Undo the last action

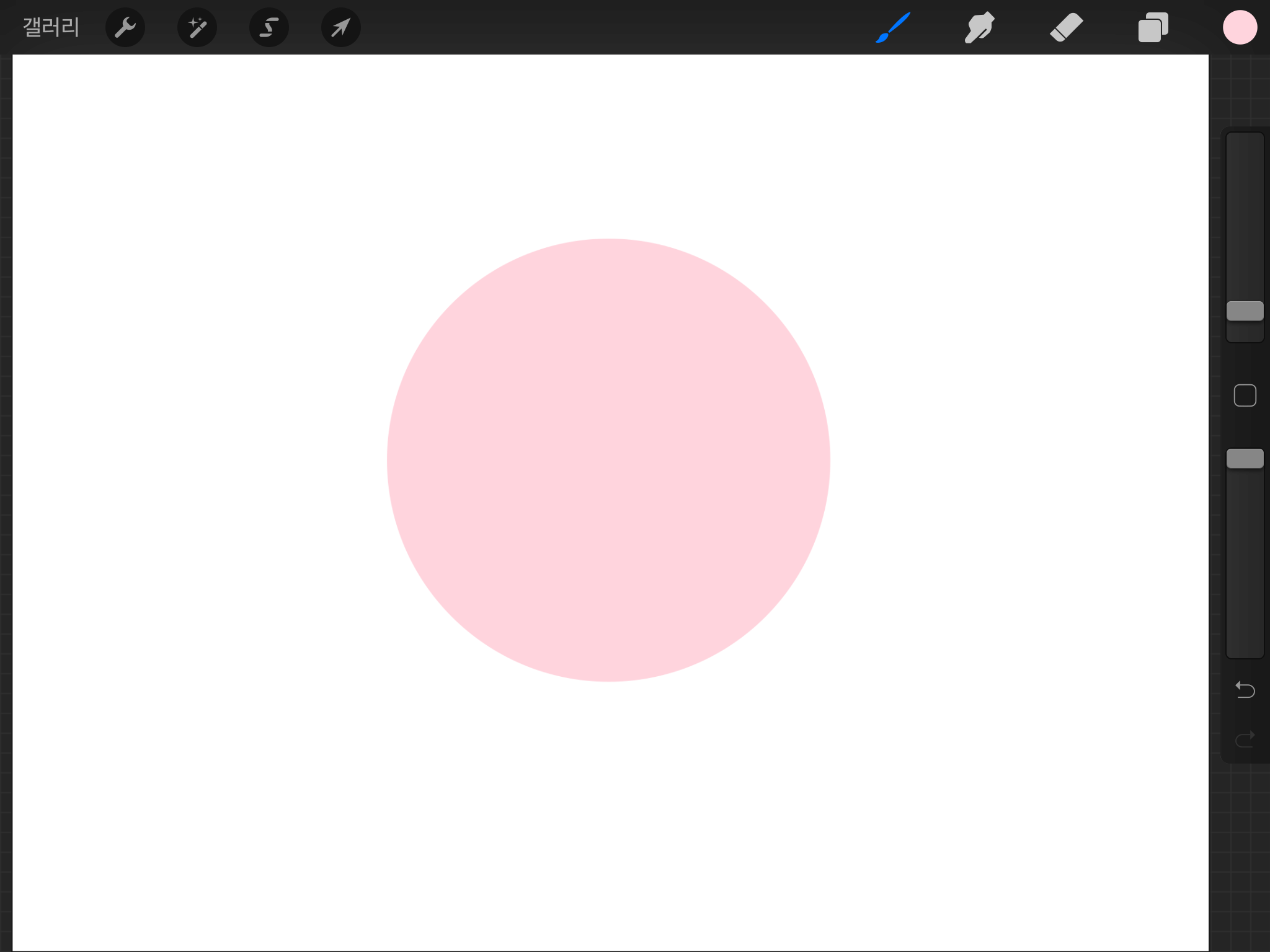[1245, 689]
